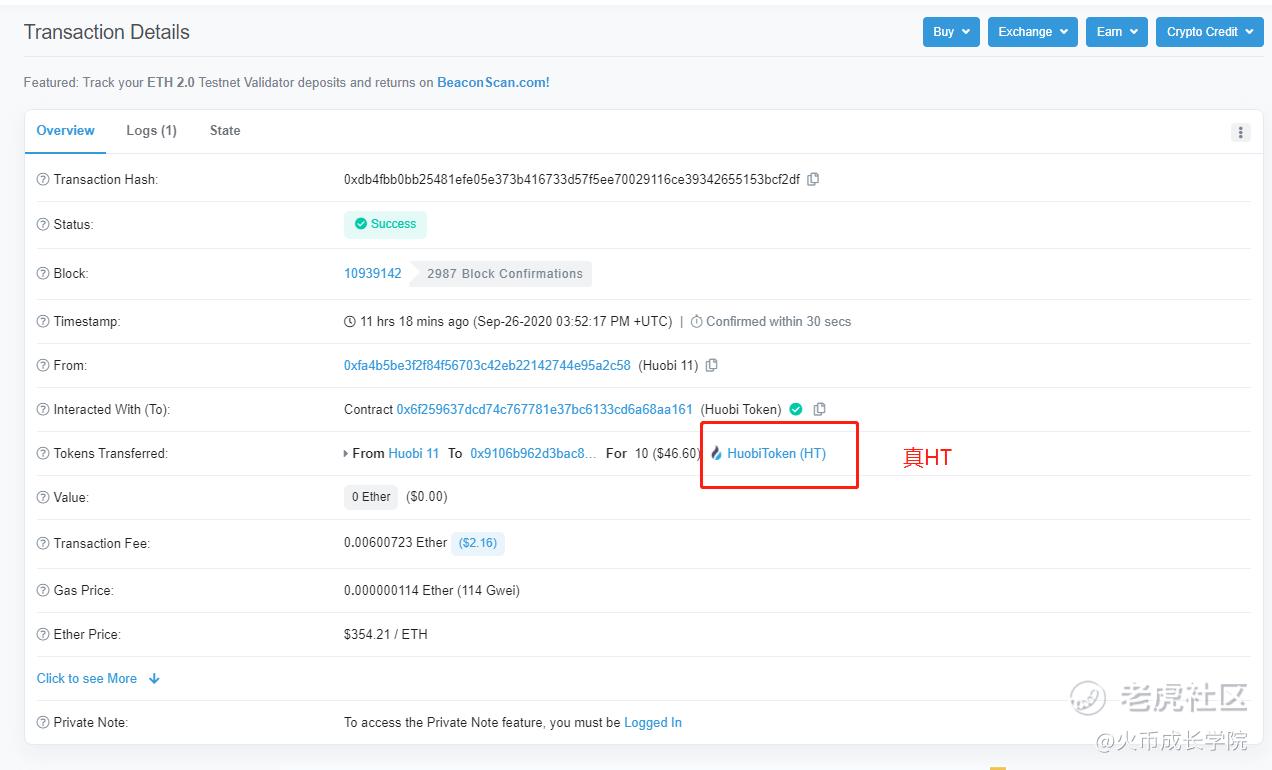Viewport: 1272px width, 770px height.
Task: Click help icon next to Timestamp
Action: [43, 322]
